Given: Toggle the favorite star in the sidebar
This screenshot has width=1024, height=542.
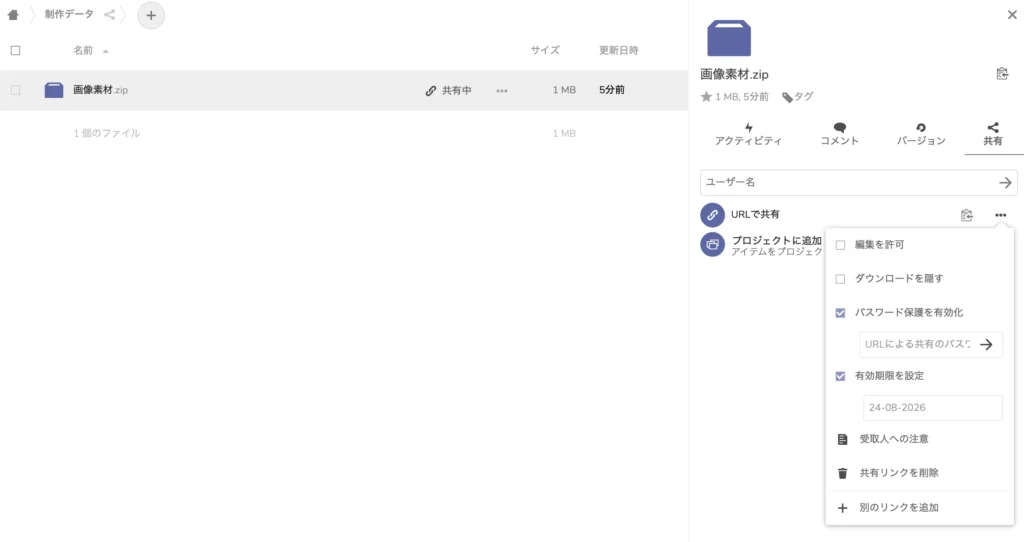Looking at the screenshot, I should [706, 97].
